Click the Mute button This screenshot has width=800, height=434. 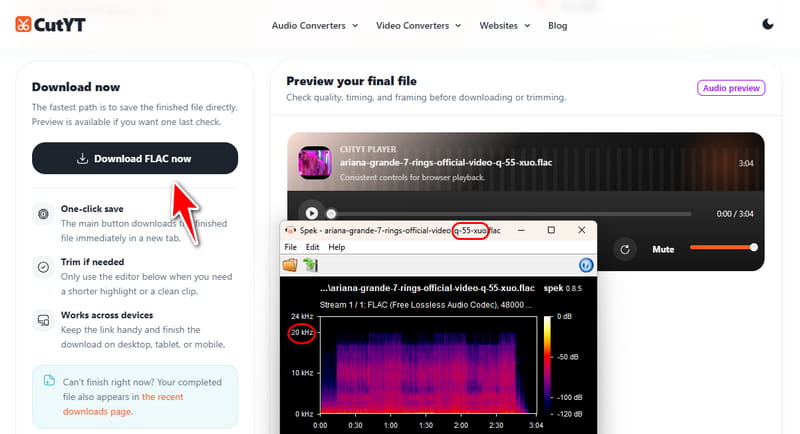(663, 249)
